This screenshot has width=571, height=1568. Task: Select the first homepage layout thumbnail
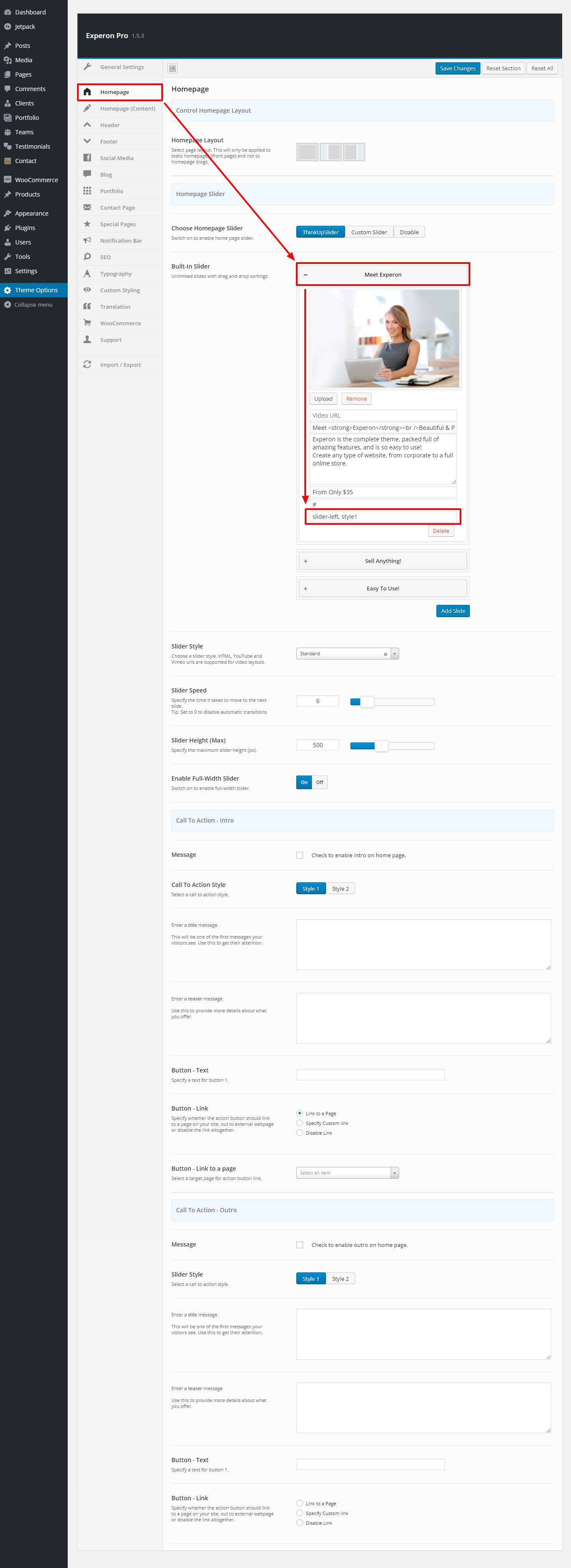(308, 152)
